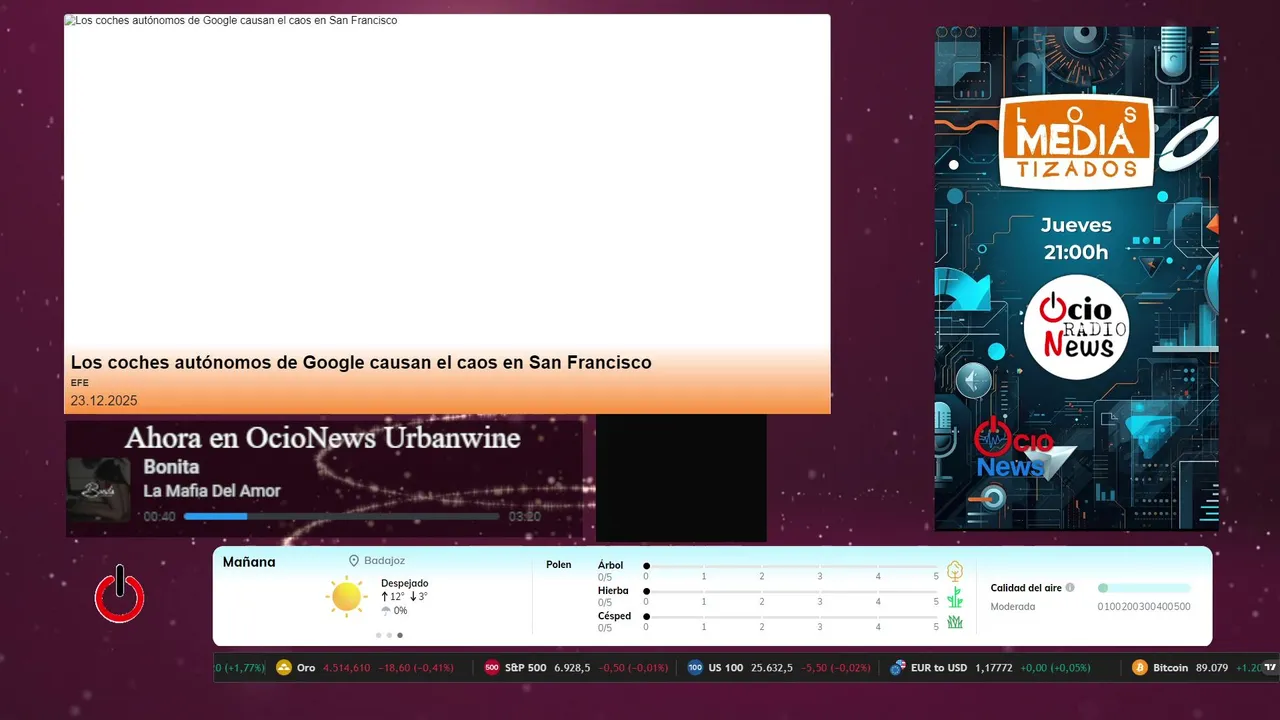
Task: Click the Badajoz location pin icon
Action: 354,561
